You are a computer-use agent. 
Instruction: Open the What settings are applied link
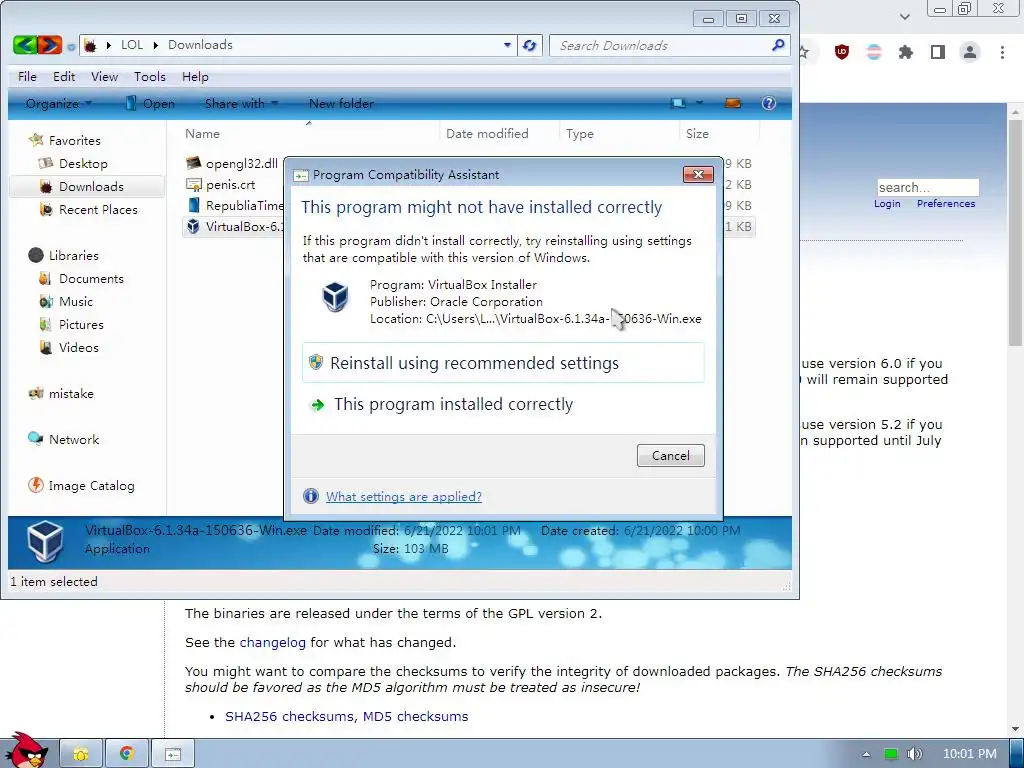point(404,496)
